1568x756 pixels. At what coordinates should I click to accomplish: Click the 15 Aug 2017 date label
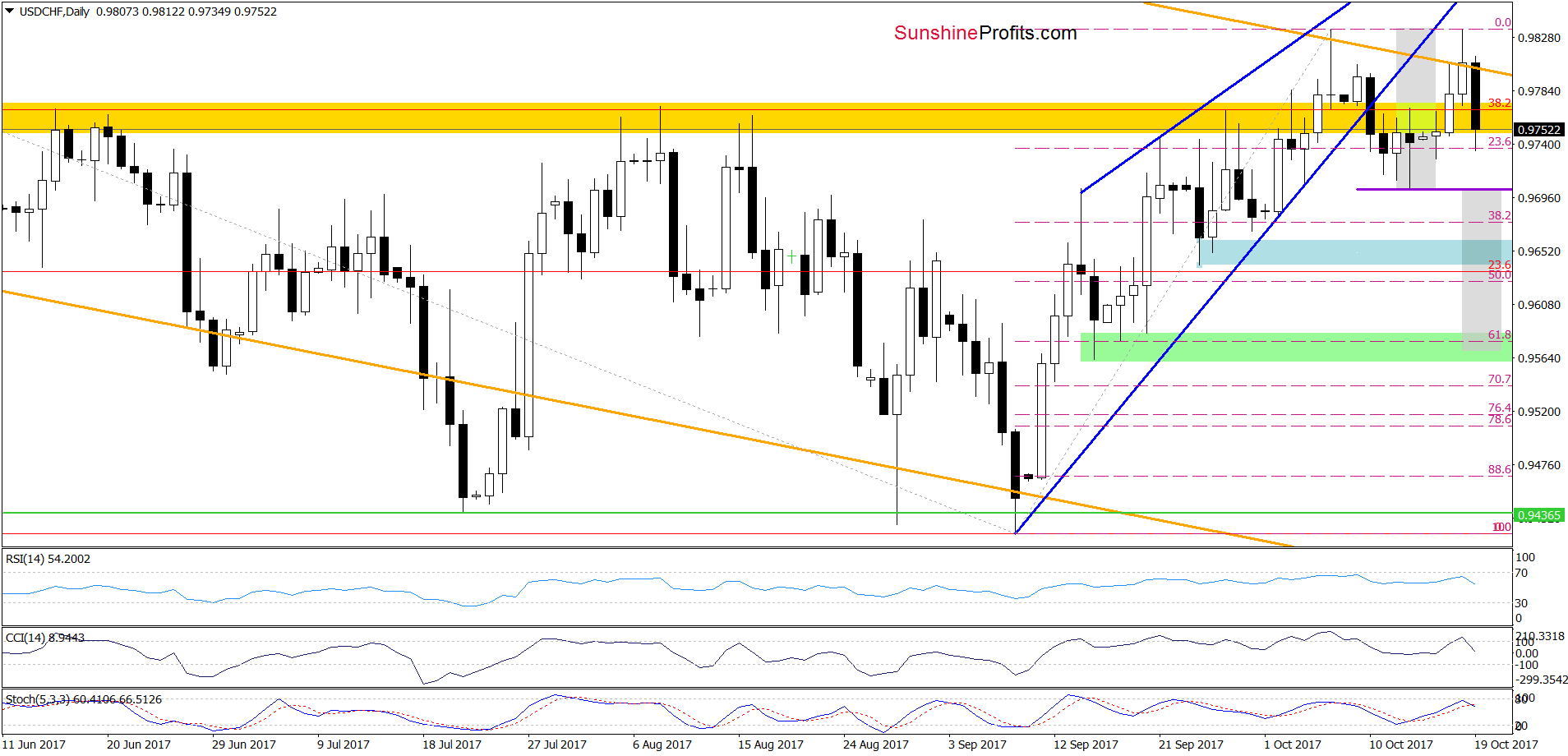(x=771, y=744)
